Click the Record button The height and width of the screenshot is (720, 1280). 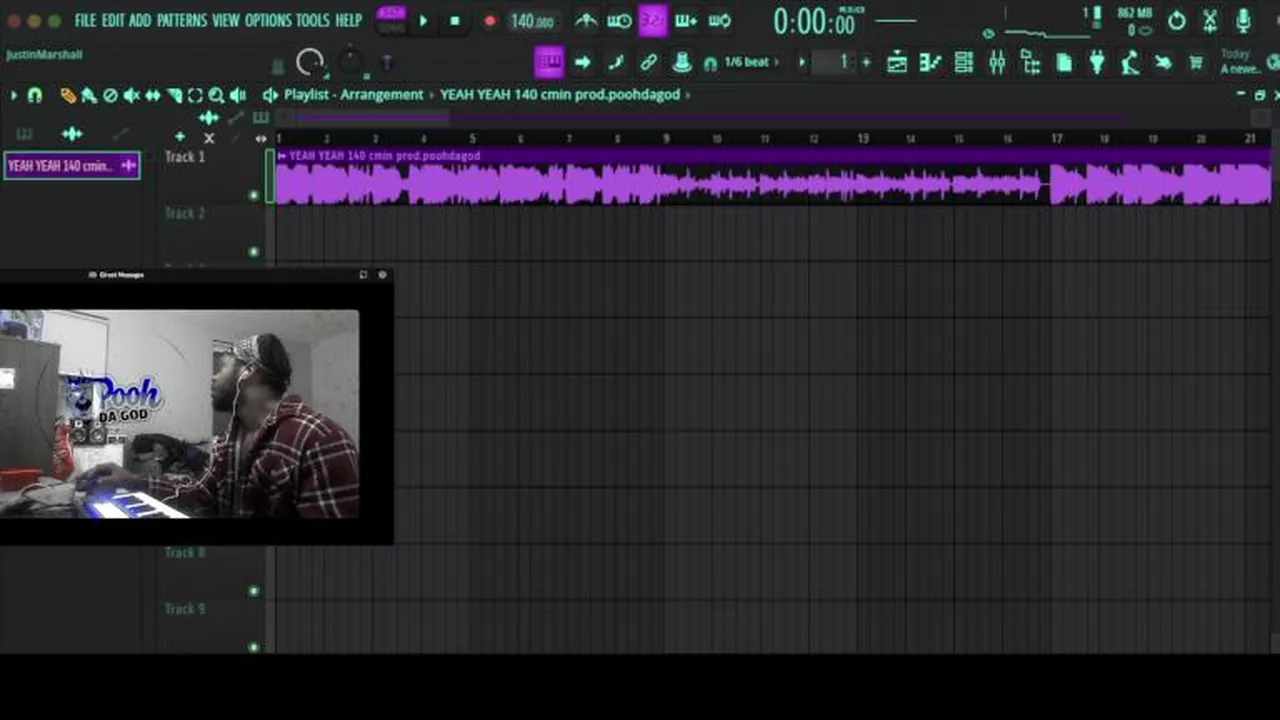point(489,20)
